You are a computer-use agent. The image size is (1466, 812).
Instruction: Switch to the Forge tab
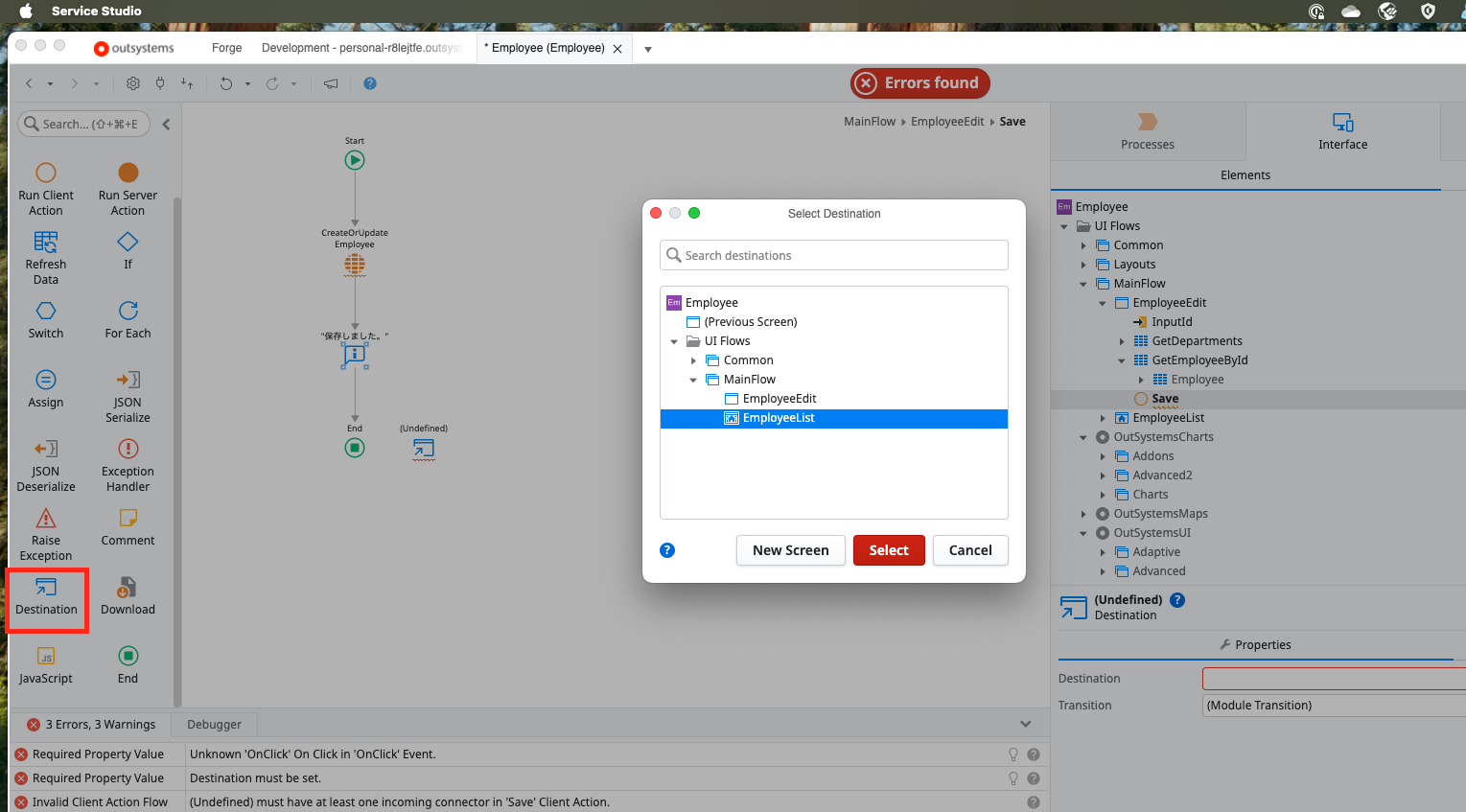[227, 48]
